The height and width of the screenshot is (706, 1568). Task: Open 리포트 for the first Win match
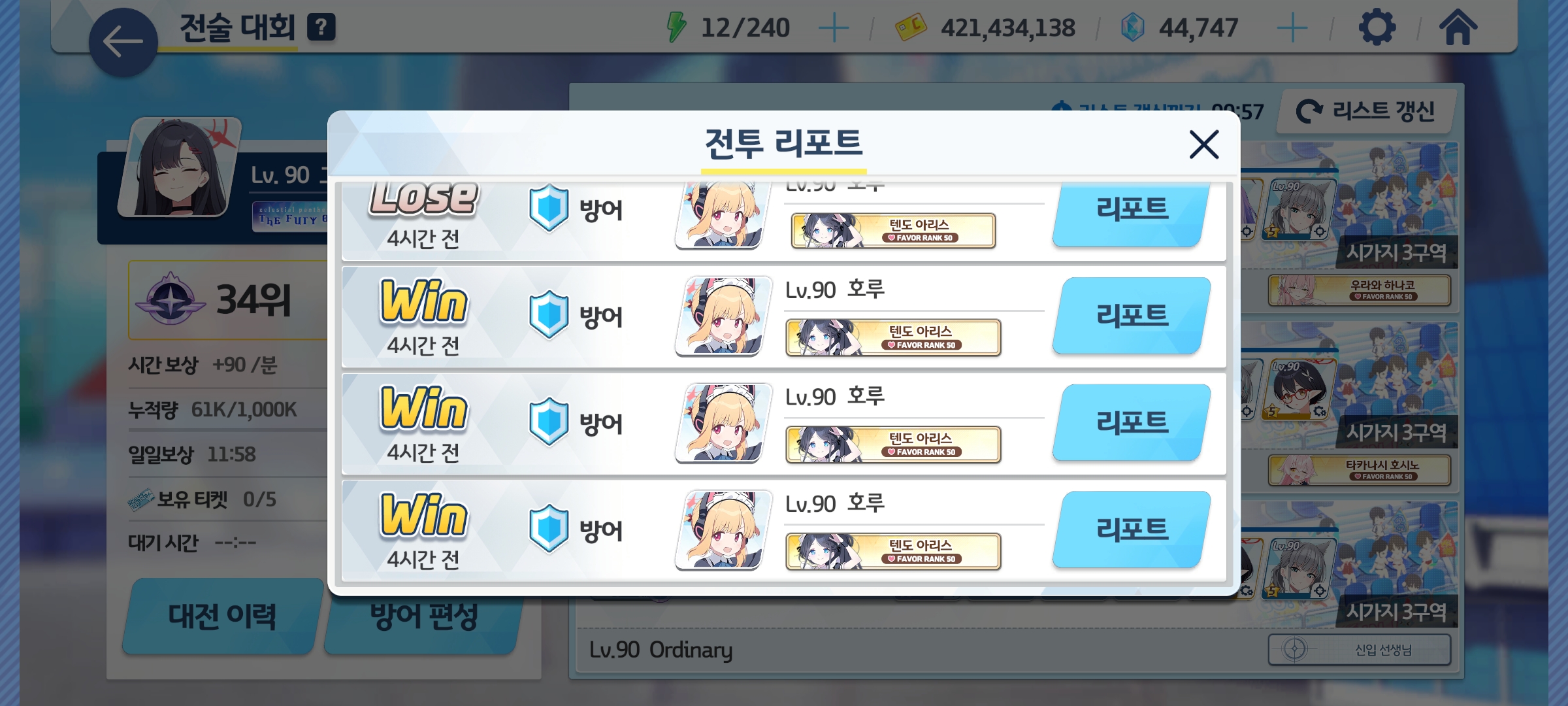click(1132, 316)
